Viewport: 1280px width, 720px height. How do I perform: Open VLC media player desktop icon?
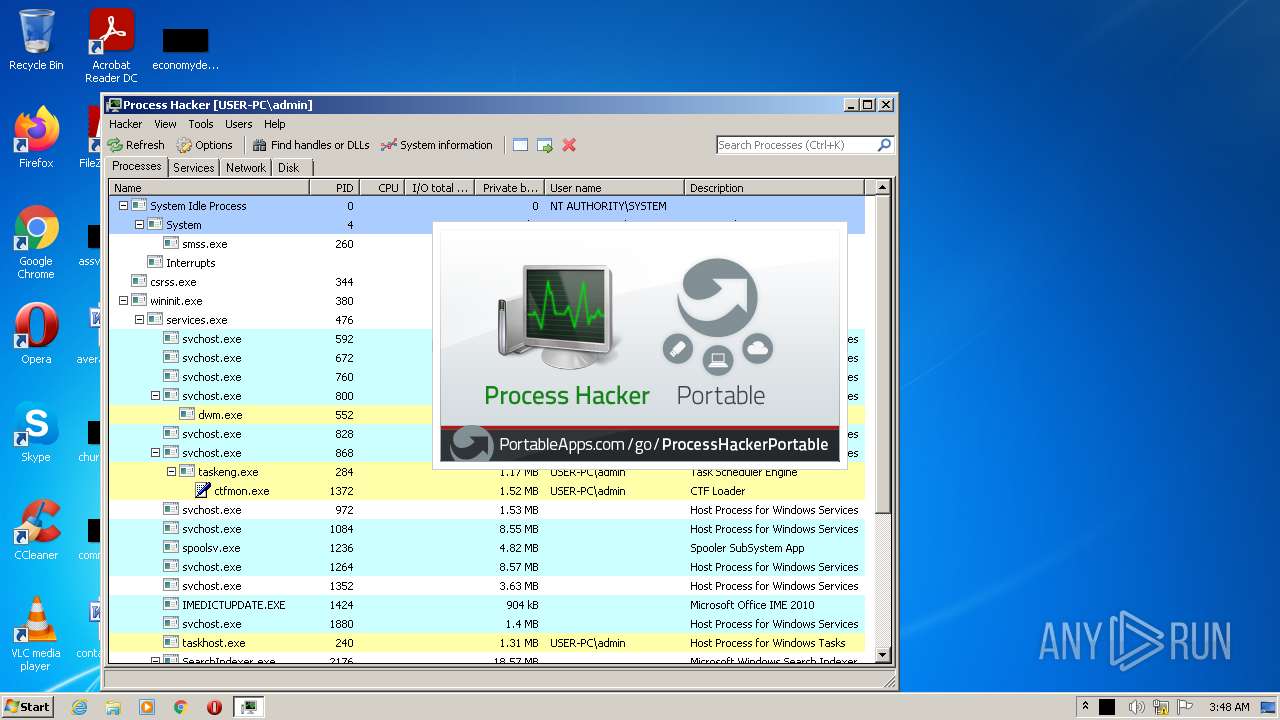tap(36, 634)
